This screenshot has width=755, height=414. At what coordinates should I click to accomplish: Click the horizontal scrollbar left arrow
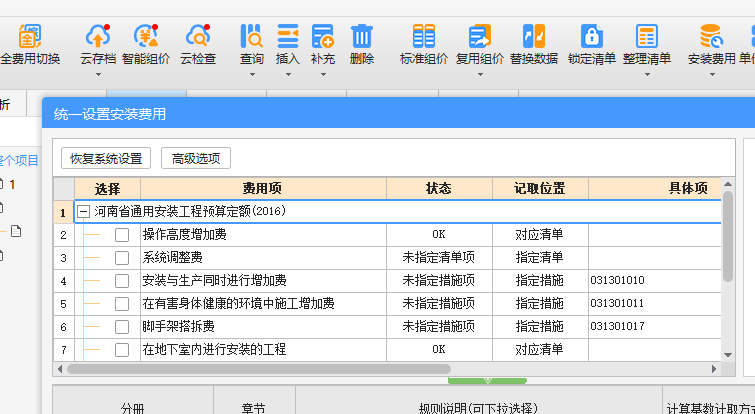click(60, 369)
